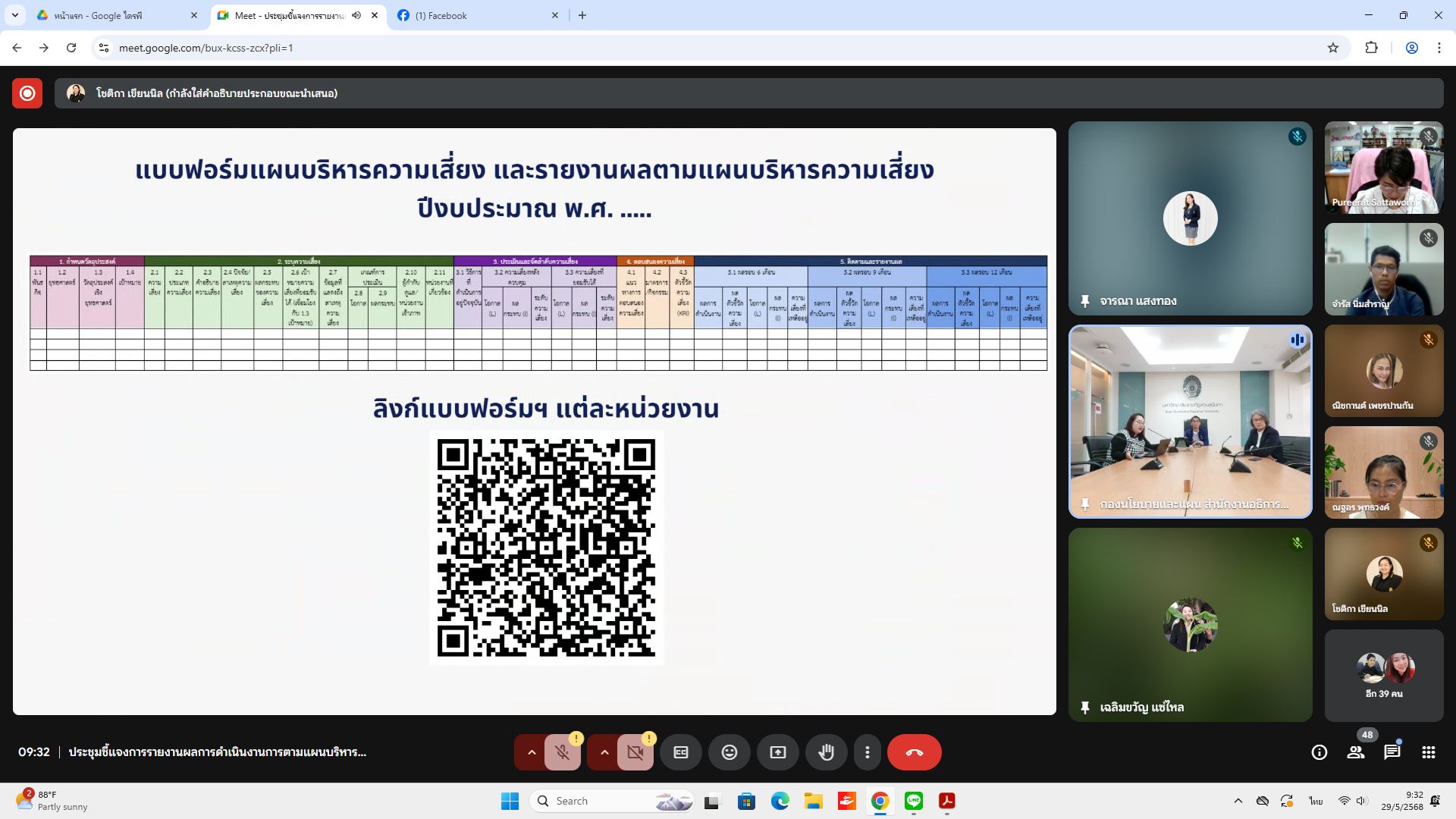Image resolution: width=1456 pixels, height=819 pixels.
Task: Open the in-call chat panel
Action: 1392,752
